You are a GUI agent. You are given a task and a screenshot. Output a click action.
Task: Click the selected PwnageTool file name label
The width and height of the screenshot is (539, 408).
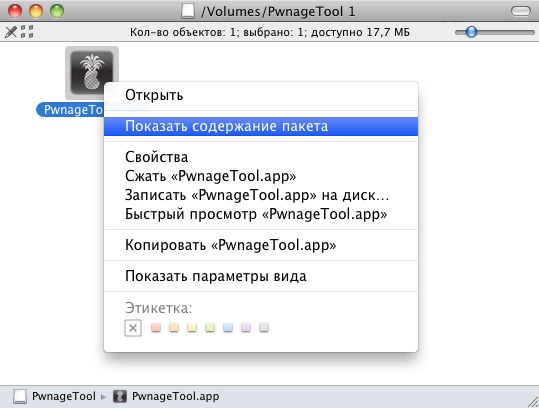pos(70,110)
